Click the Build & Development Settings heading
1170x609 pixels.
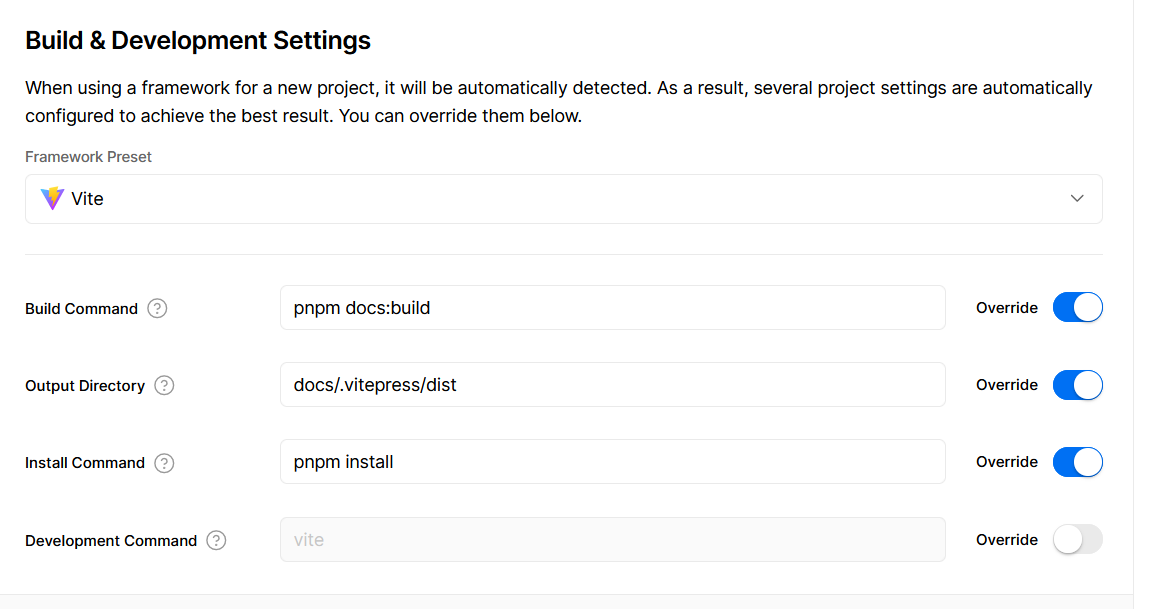click(198, 41)
